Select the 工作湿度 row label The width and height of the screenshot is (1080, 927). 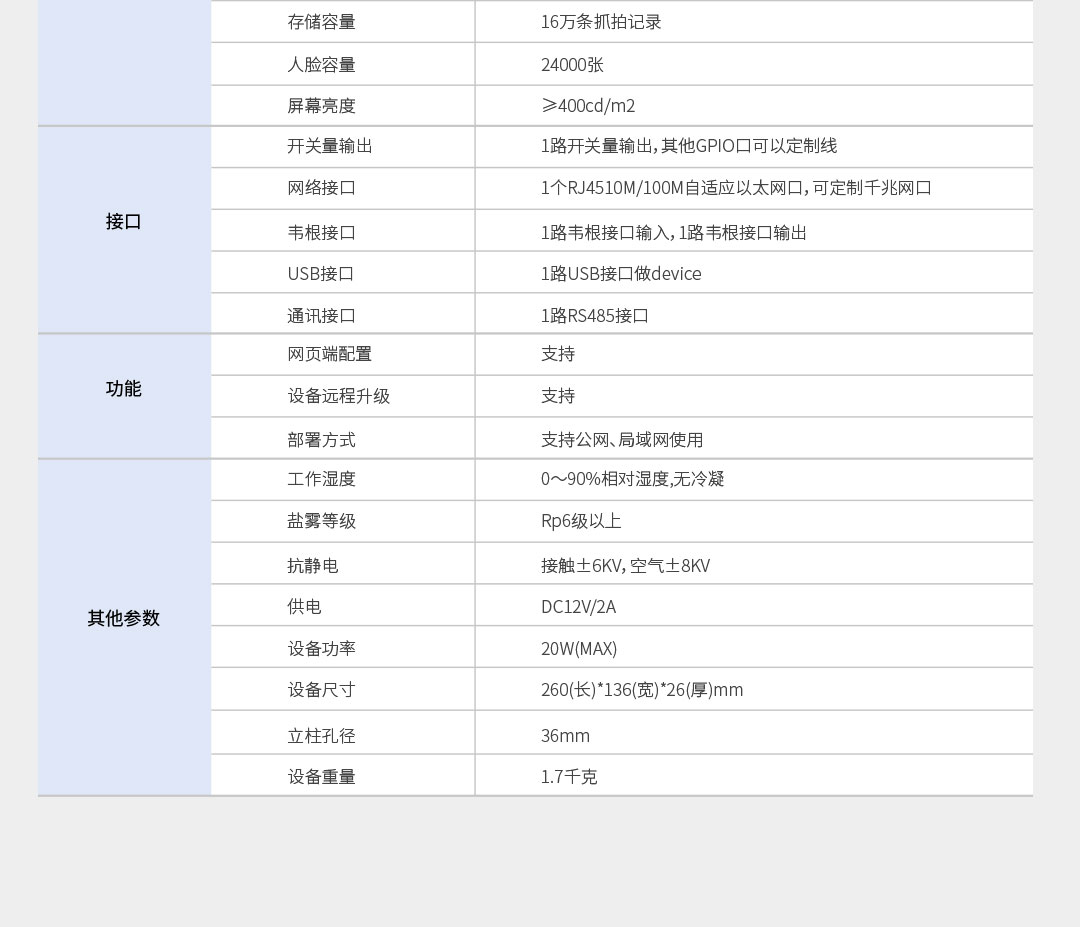(321, 479)
